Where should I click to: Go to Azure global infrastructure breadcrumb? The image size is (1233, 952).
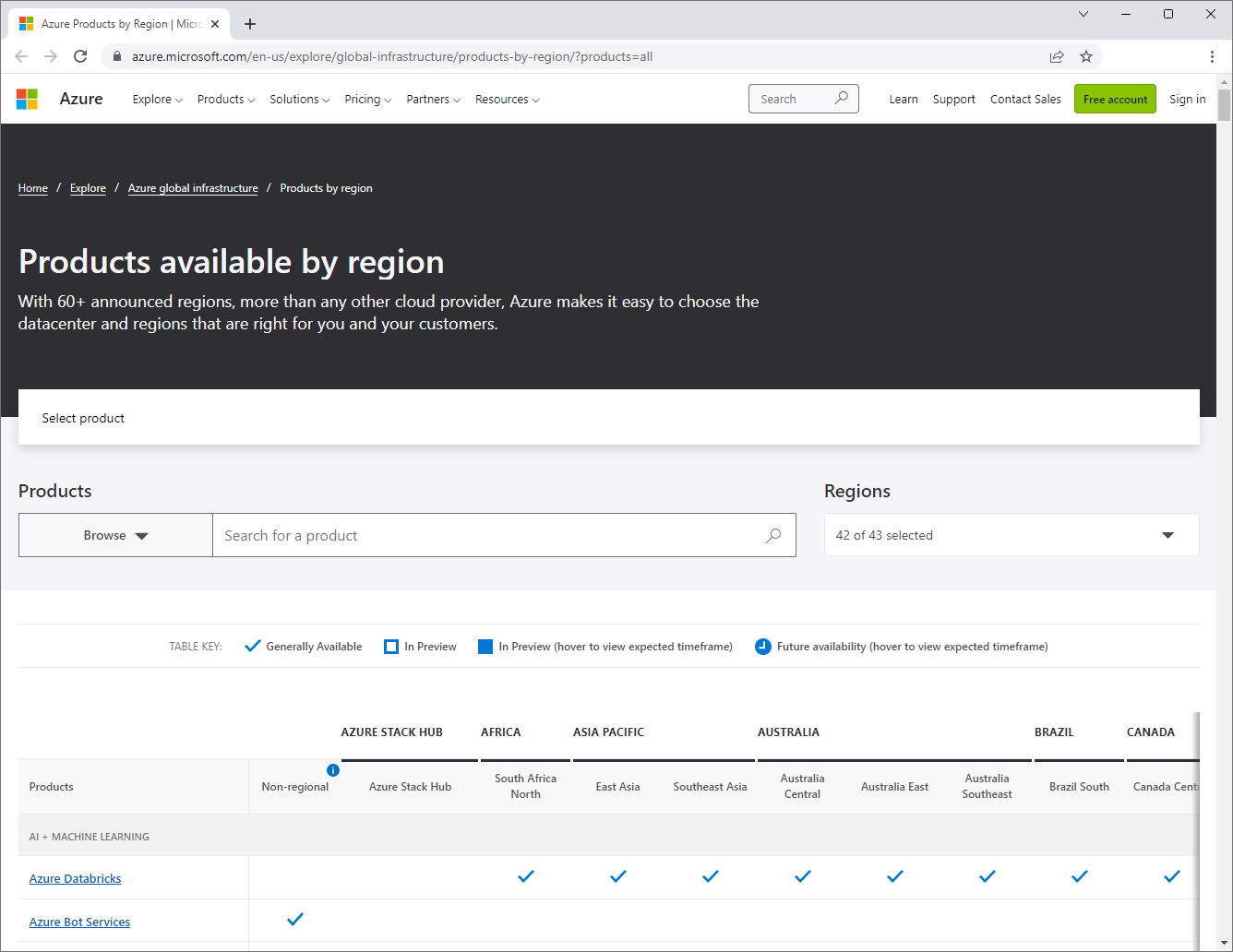[193, 188]
